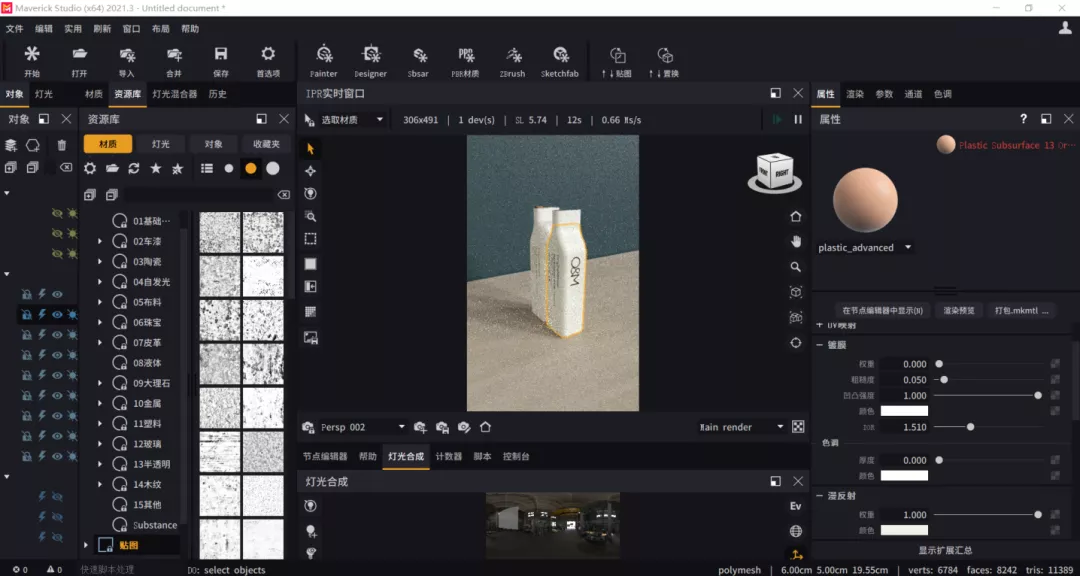Select the 对象 library filter button
Image resolution: width=1080 pixels, height=576 pixels.
214,144
